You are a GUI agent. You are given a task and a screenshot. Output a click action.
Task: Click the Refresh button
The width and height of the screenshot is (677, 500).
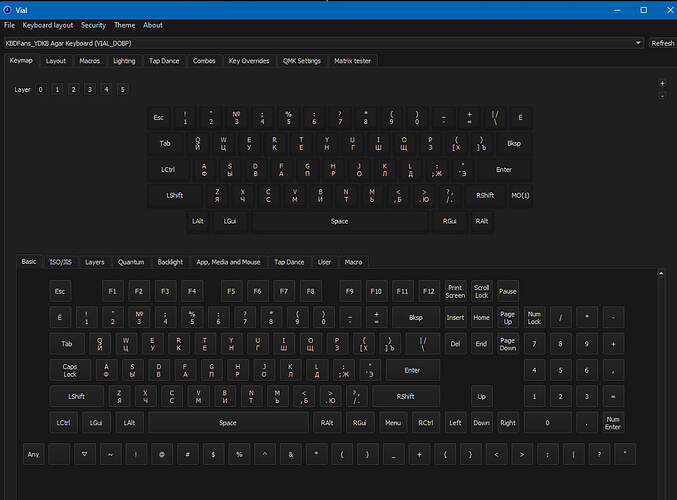(x=662, y=43)
